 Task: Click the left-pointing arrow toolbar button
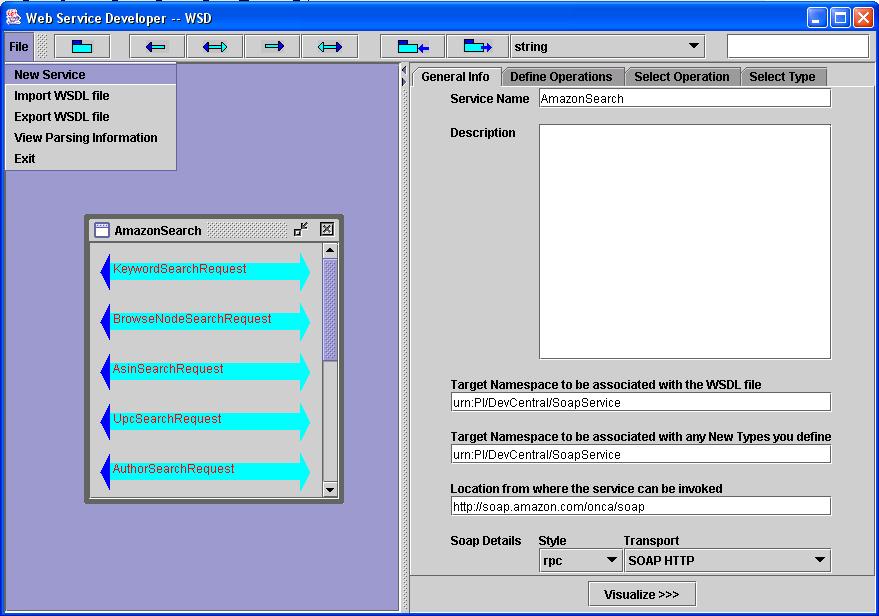(x=156, y=47)
